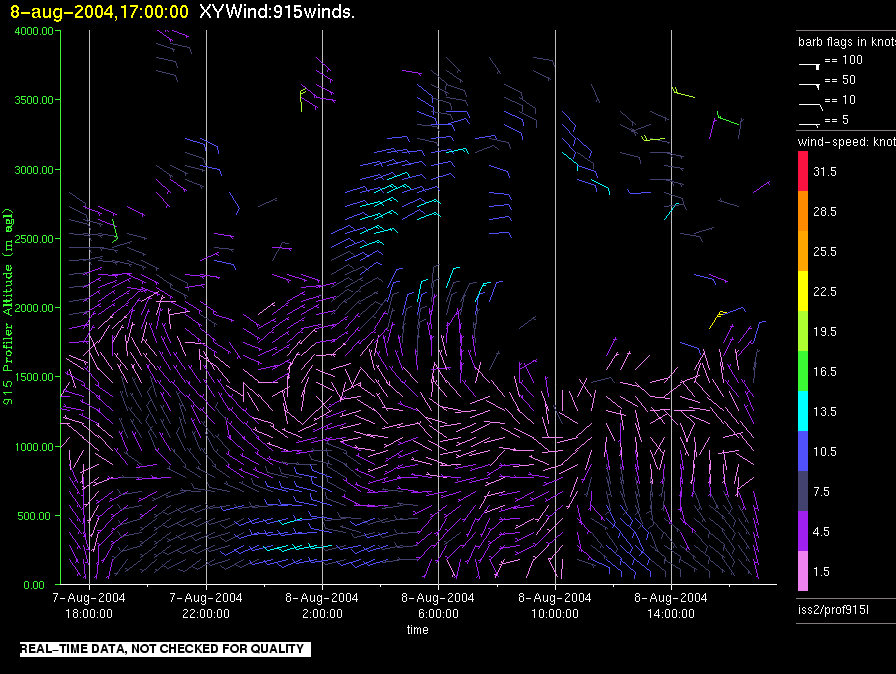Select the purple 4.5 knot color band
Image resolution: width=896 pixels, height=674 pixels.
pos(803,531)
